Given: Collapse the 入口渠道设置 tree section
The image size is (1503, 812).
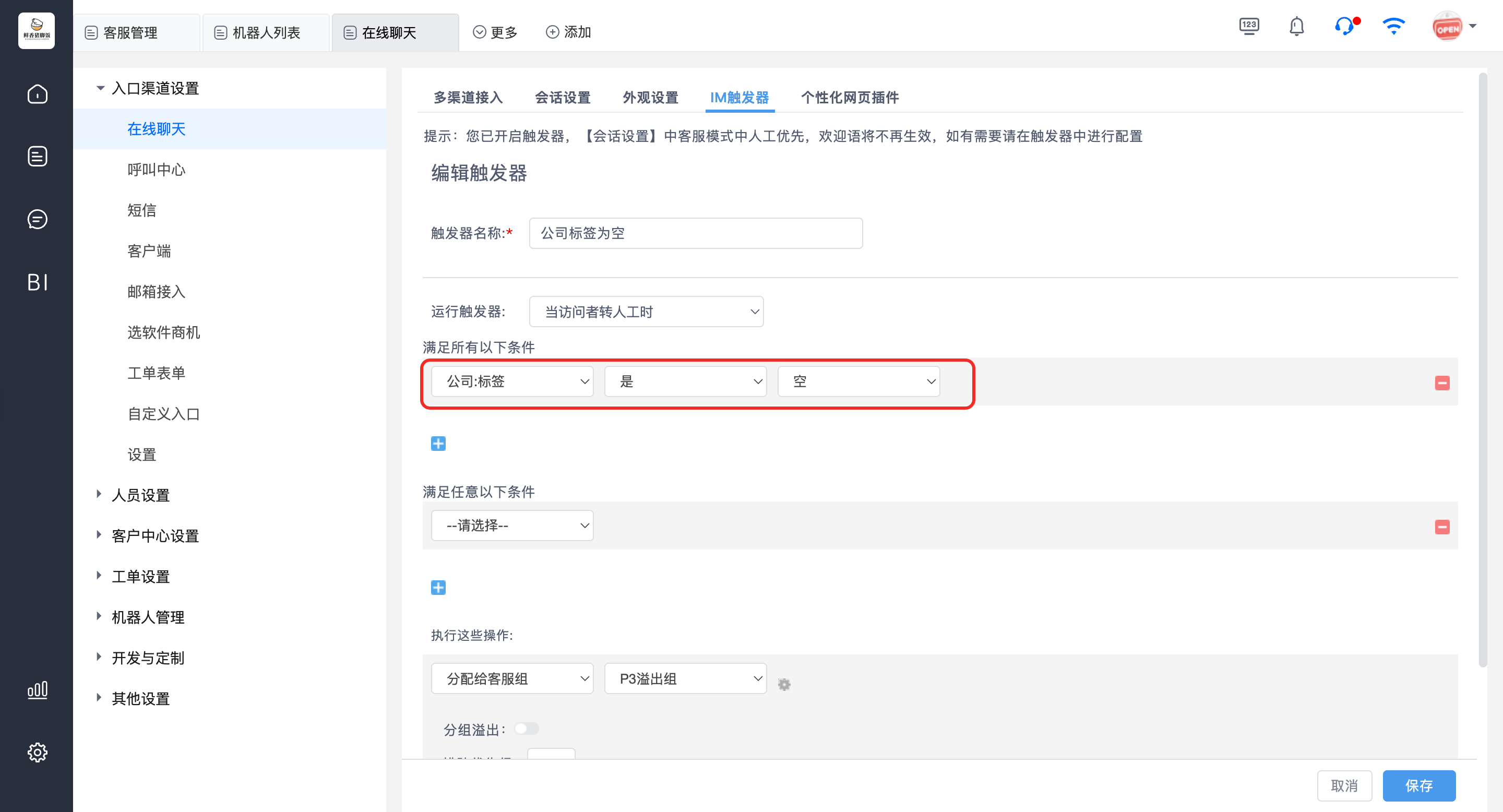Looking at the screenshot, I should (x=100, y=88).
